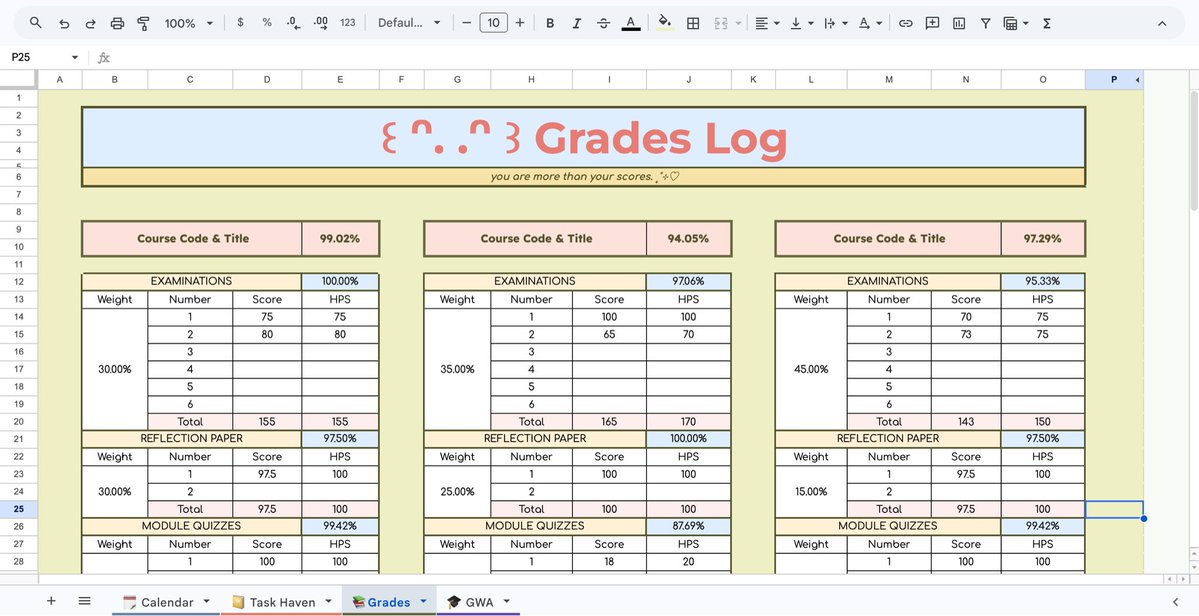Click the Name box showing P25
The width and height of the screenshot is (1199, 616).
[42, 57]
